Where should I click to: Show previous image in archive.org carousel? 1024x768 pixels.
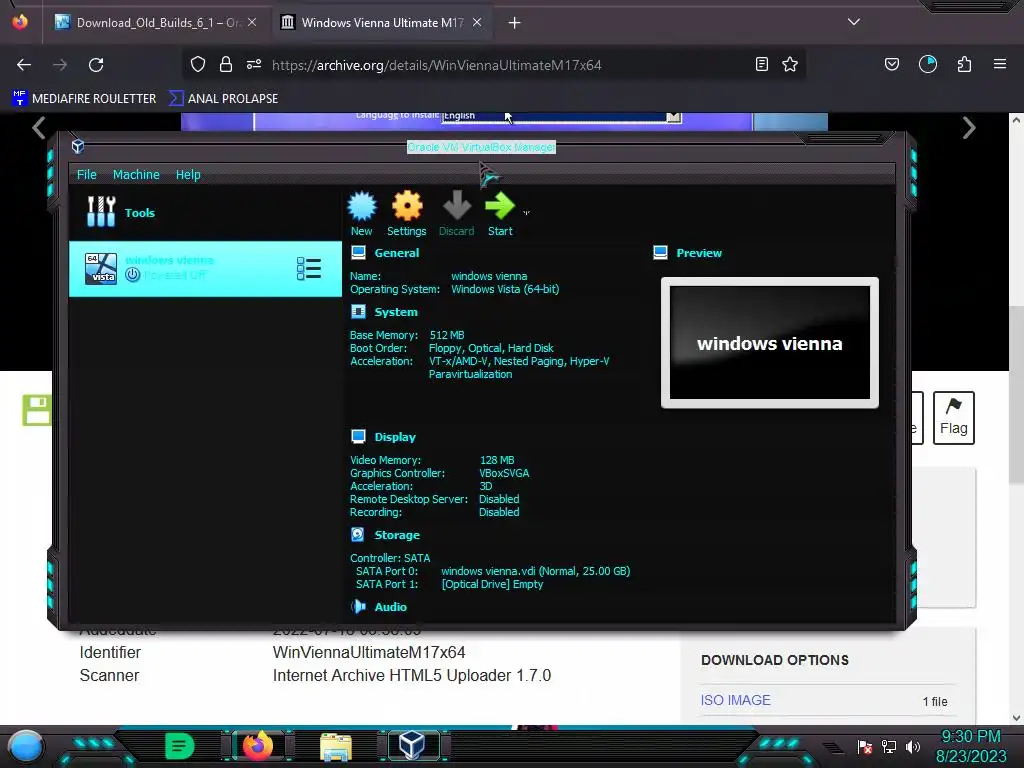pyautogui.click(x=39, y=128)
